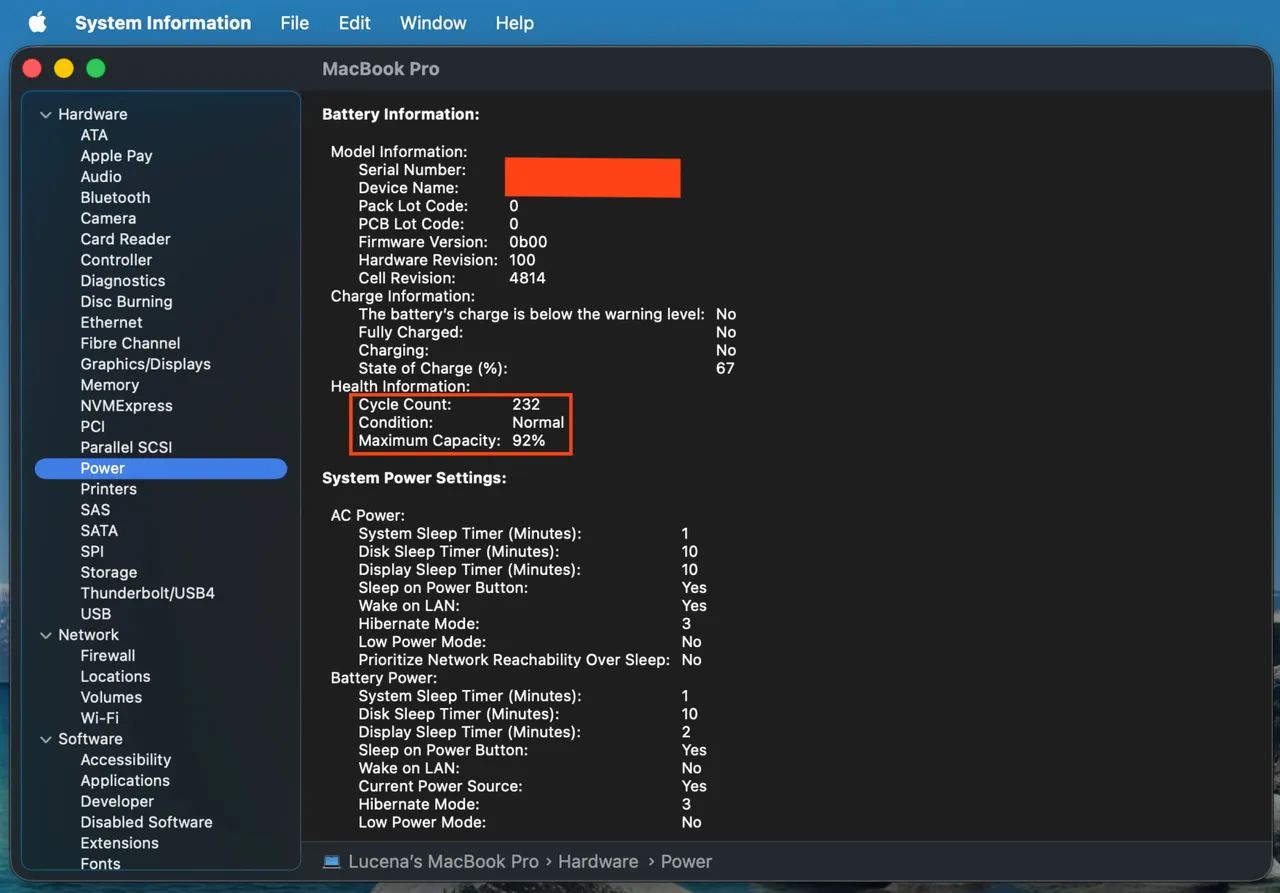Click the MacBook Pro window title
The image size is (1280, 893).
(x=381, y=69)
